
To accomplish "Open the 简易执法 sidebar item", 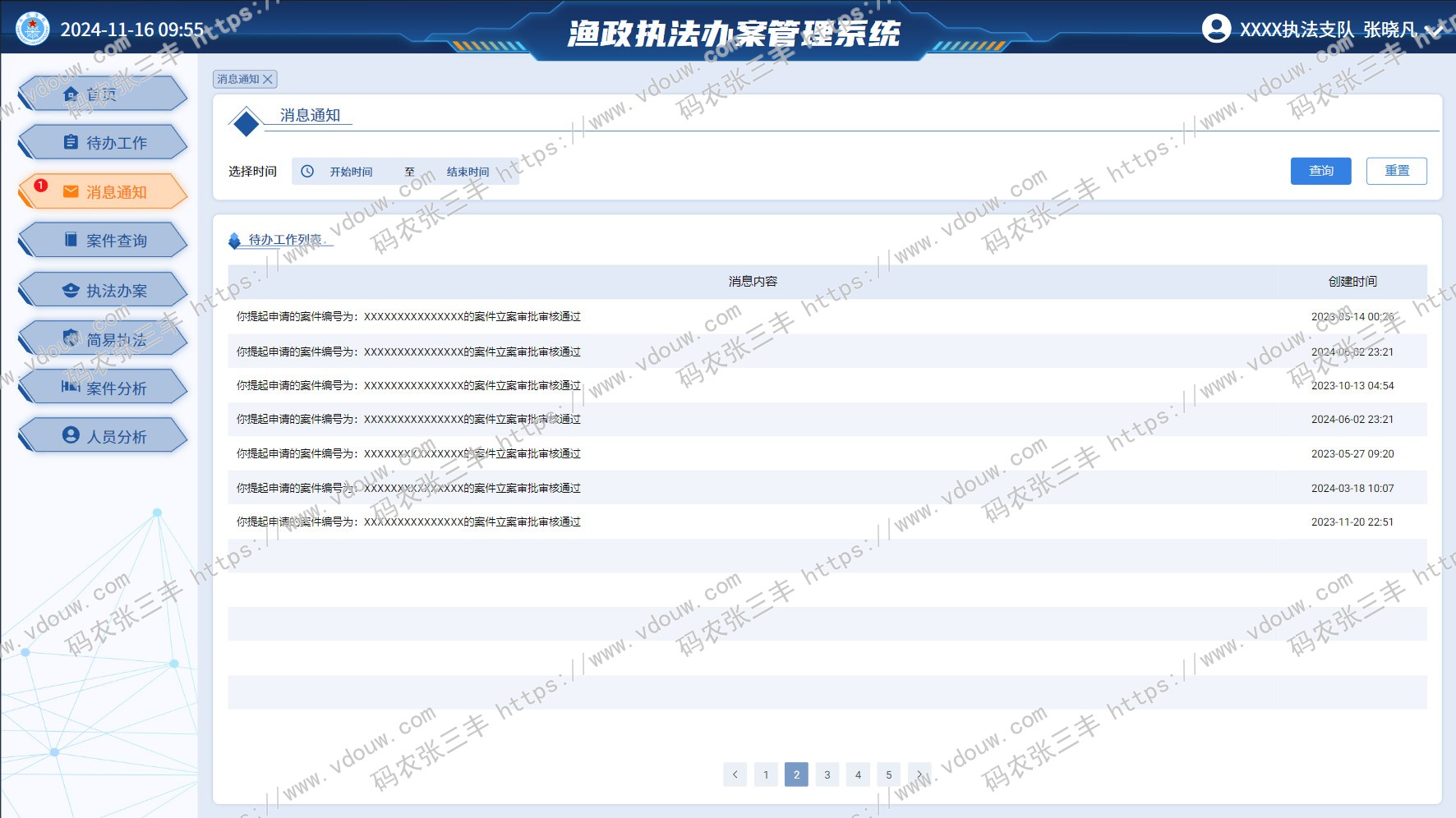I will click(103, 339).
